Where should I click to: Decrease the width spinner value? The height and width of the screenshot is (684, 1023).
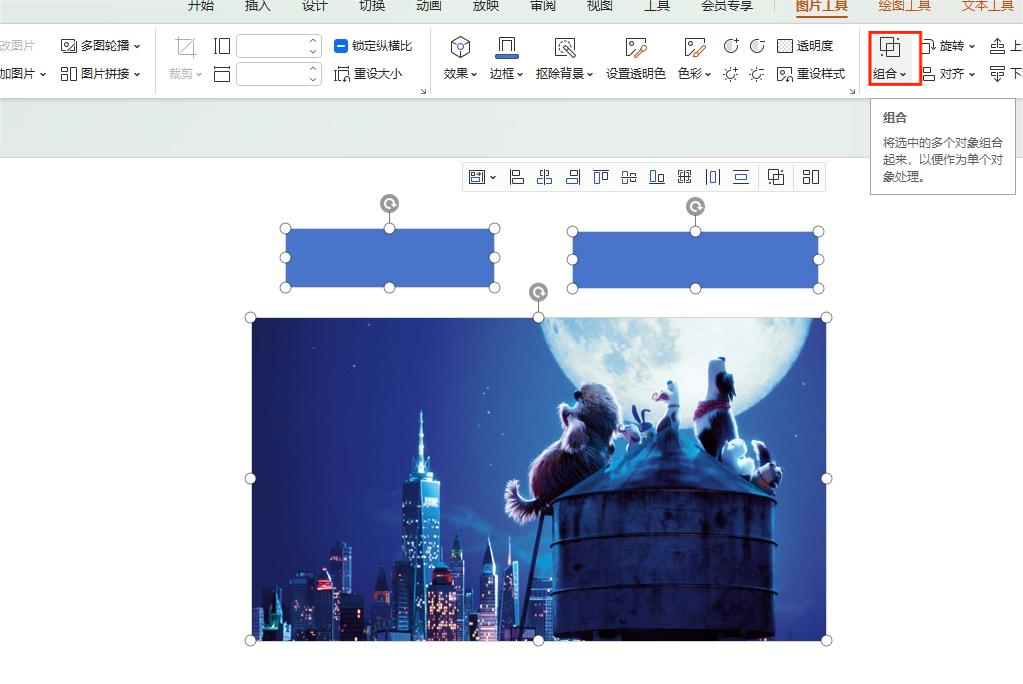(314, 80)
